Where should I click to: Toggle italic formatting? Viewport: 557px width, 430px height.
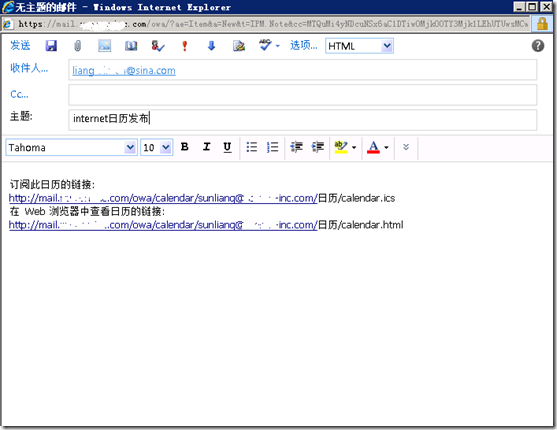click(x=206, y=147)
